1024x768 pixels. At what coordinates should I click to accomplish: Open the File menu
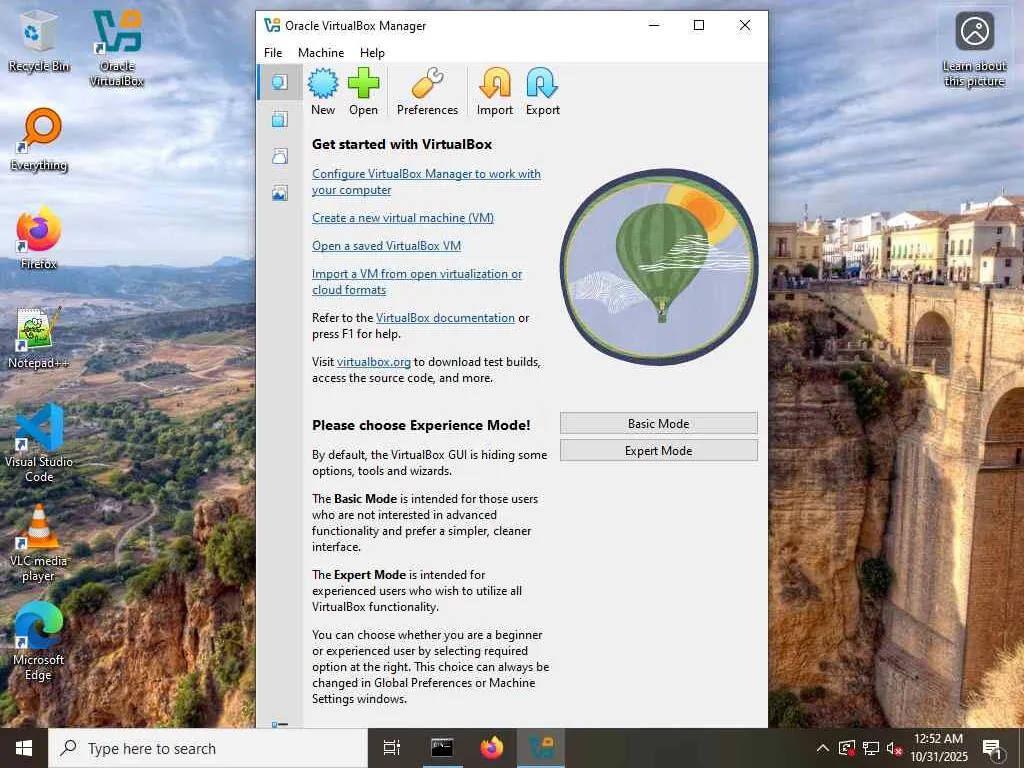[x=273, y=53]
